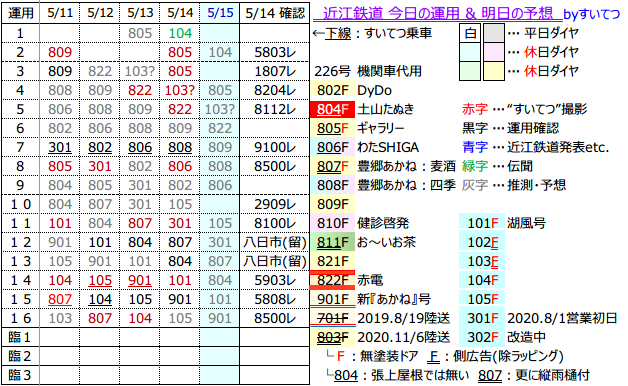Click the 101F 湖風号 legend cell
Screen dimensions: 628x386
(482, 223)
